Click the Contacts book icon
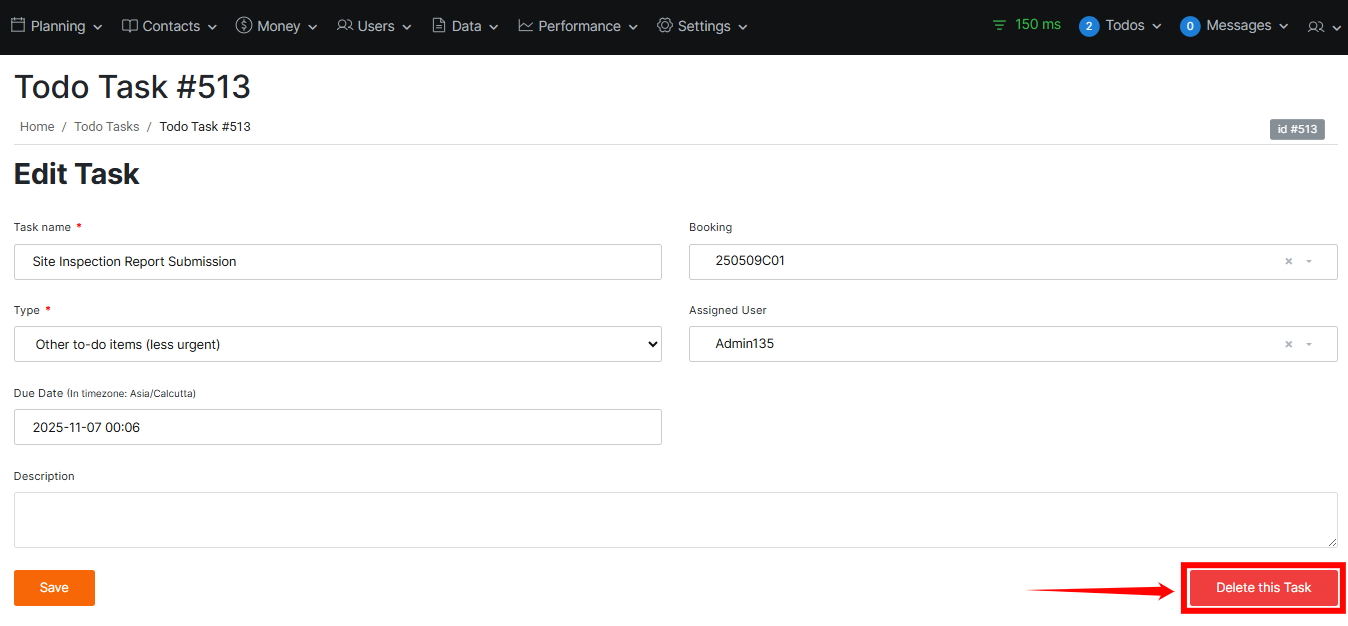The width and height of the screenshot is (1348, 626). tap(130, 26)
